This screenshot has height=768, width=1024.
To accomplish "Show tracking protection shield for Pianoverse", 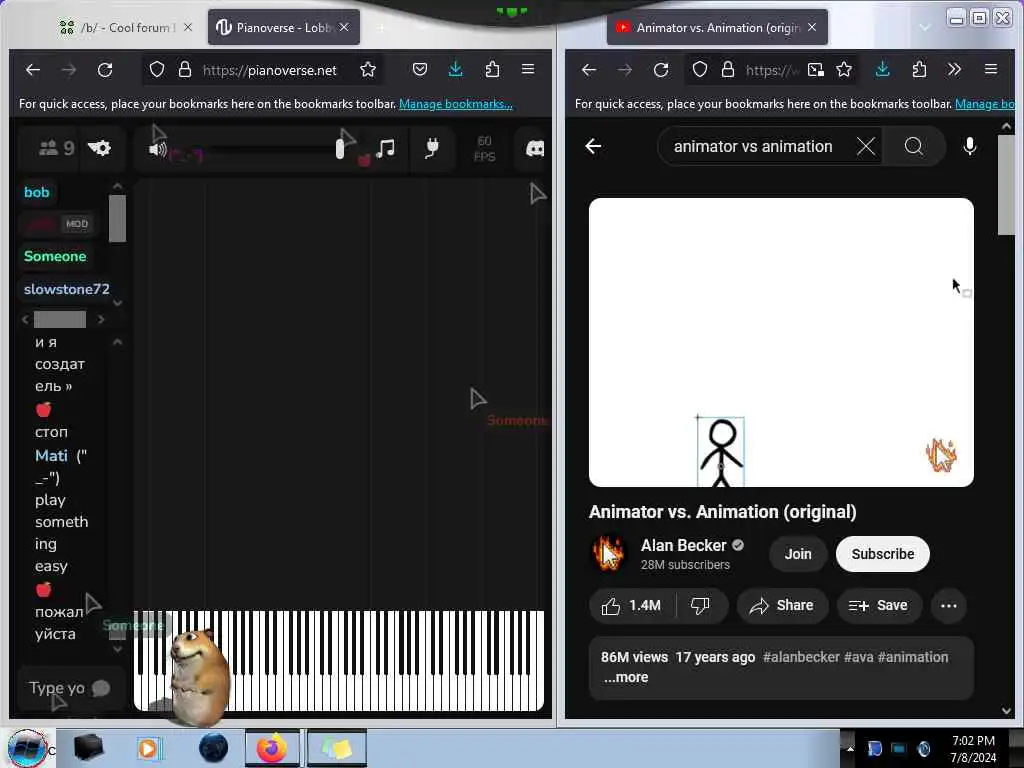I will (x=157, y=70).
